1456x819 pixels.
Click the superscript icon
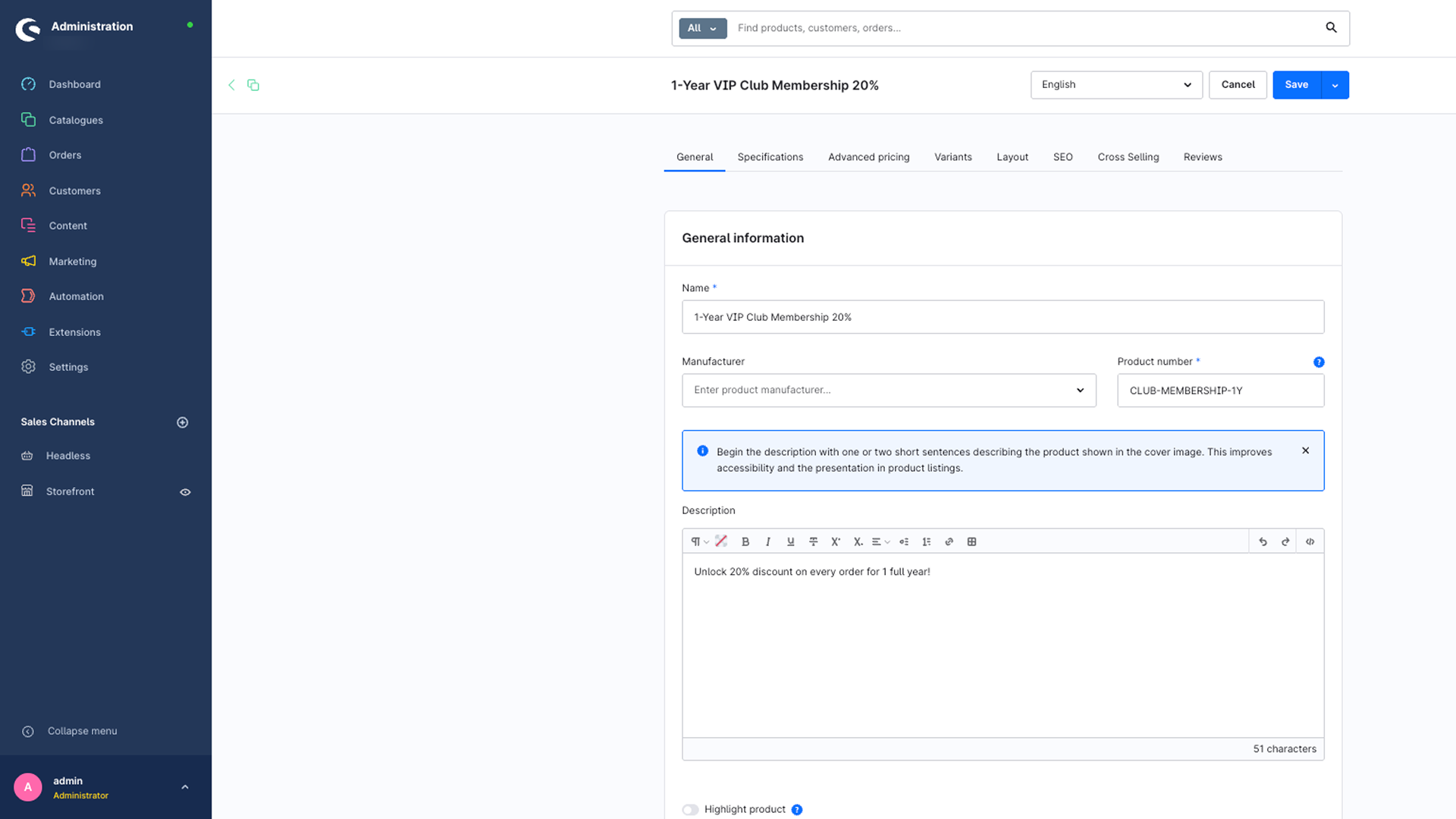836,541
